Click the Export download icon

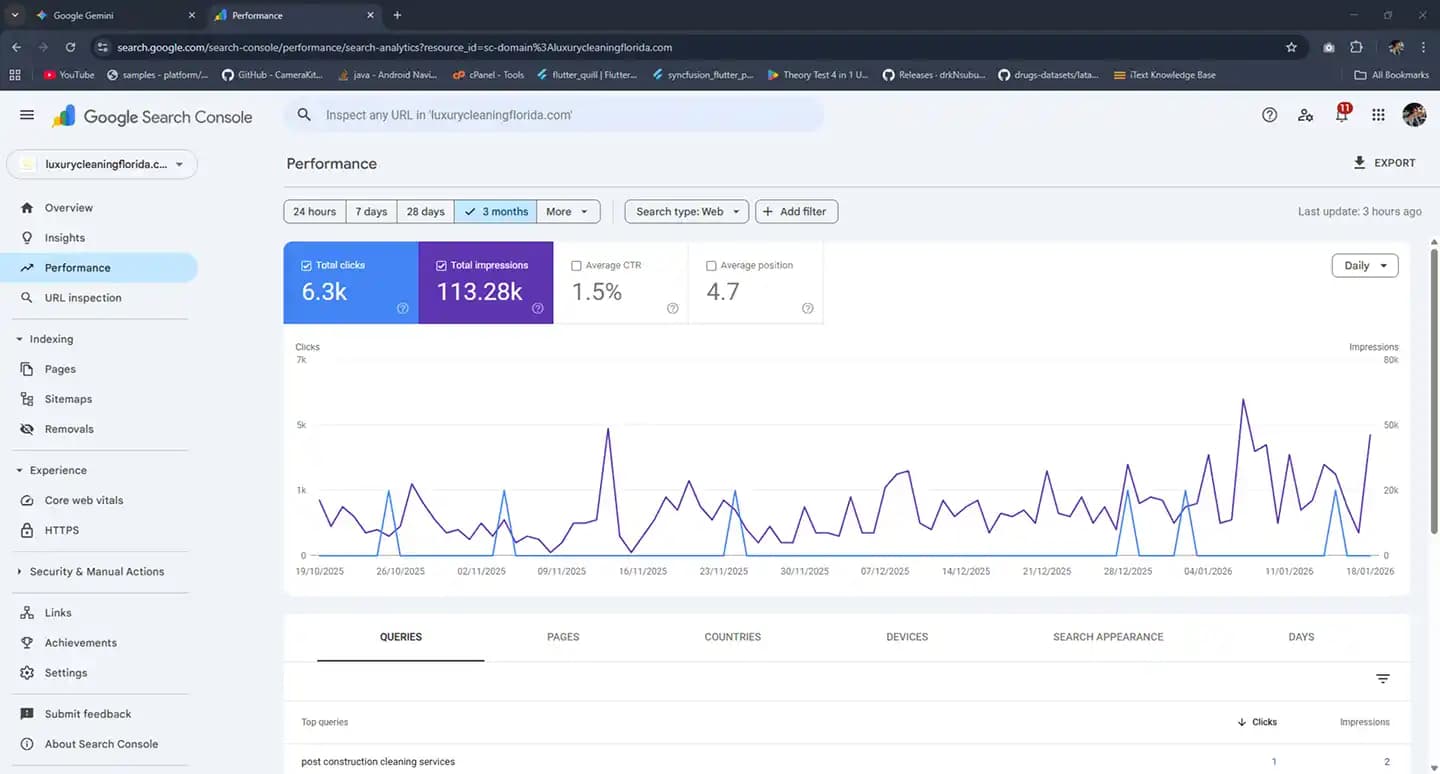(x=1359, y=163)
